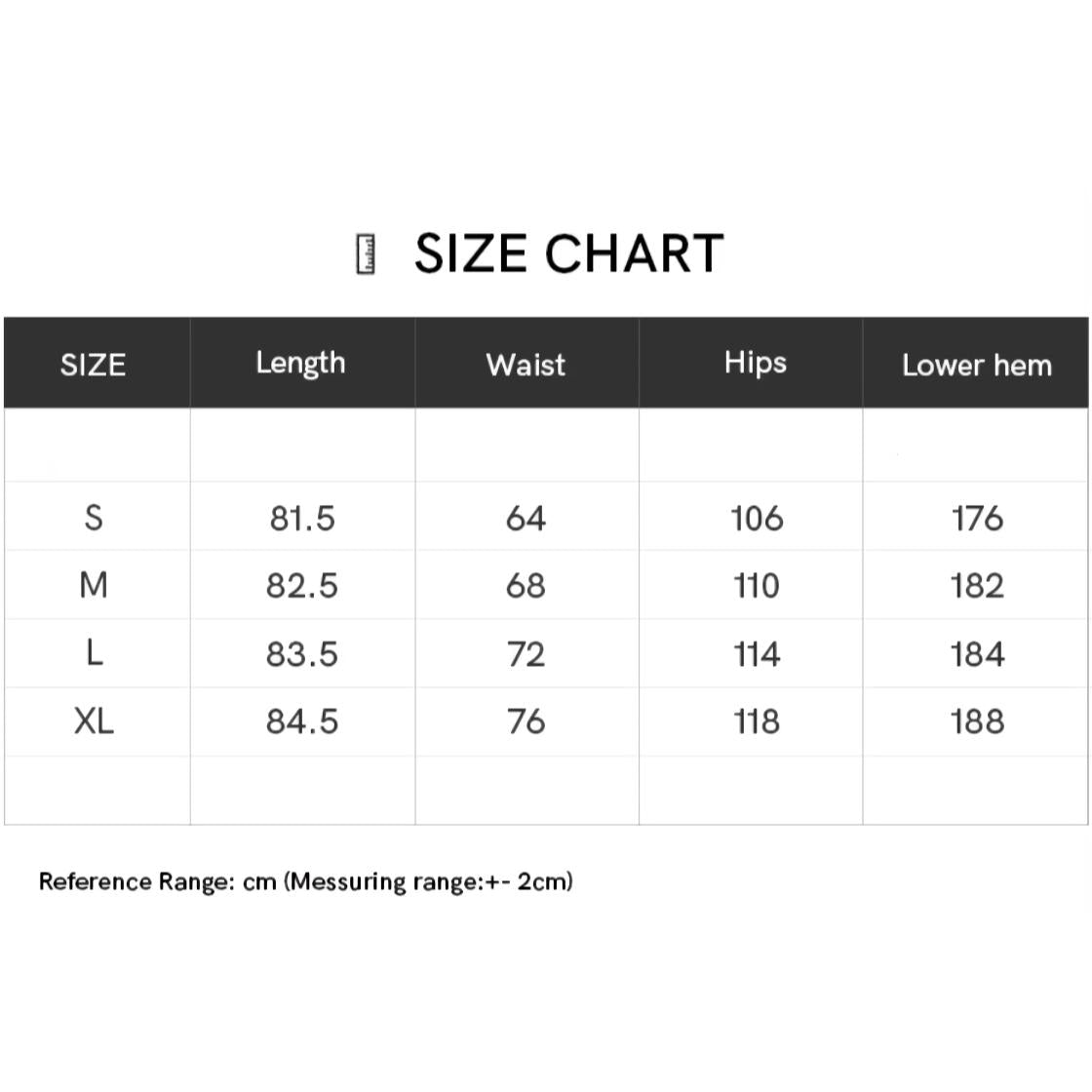This screenshot has height=1092, width=1092.
Task: Click the SIZE CHART title text
Action: click(568, 253)
